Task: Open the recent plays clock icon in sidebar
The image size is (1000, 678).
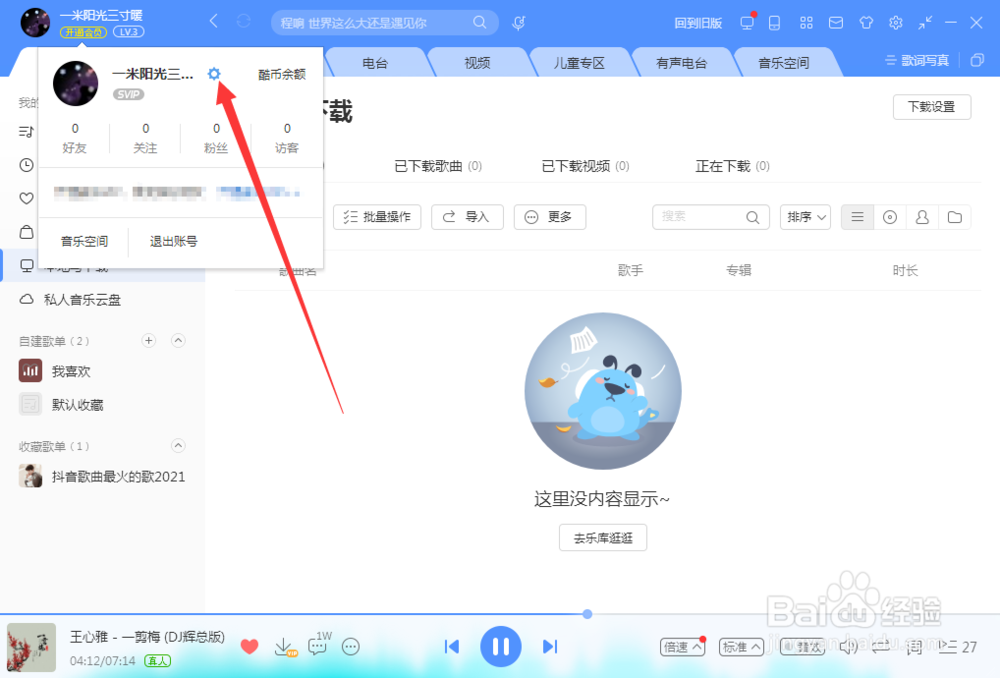Action: tap(26, 165)
